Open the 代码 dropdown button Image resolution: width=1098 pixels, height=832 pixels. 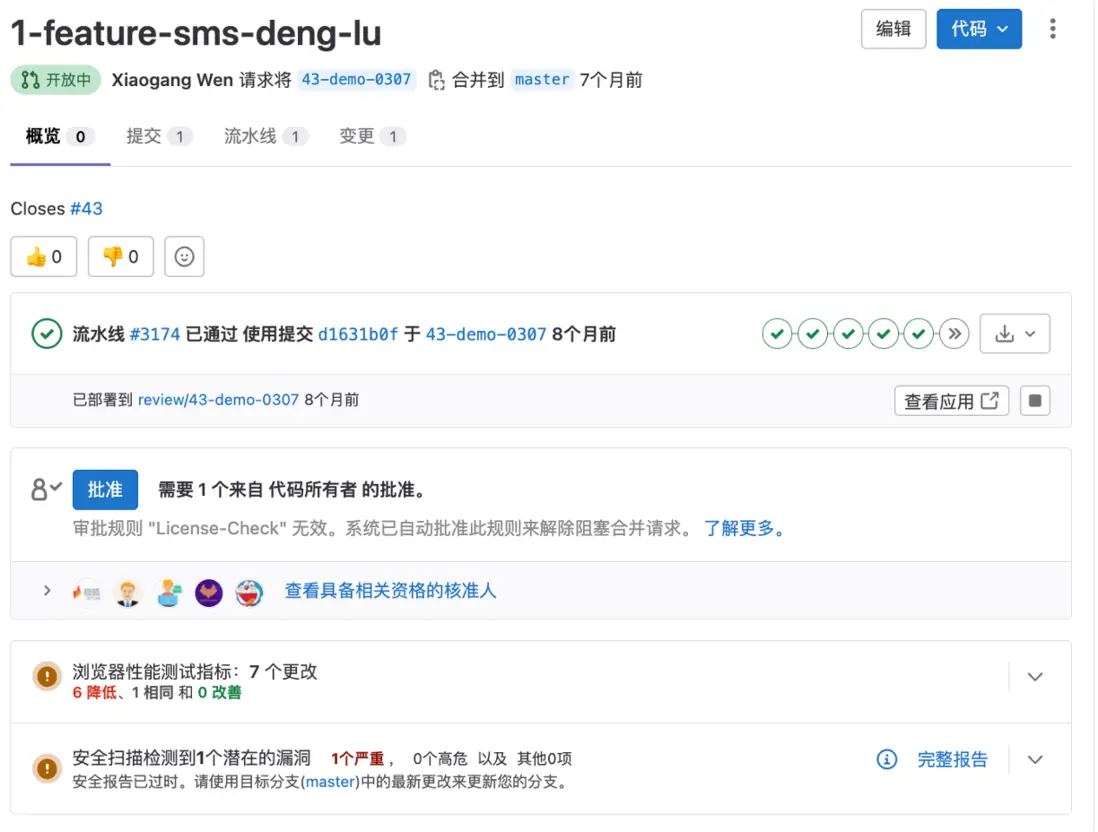pyautogui.click(x=979, y=29)
